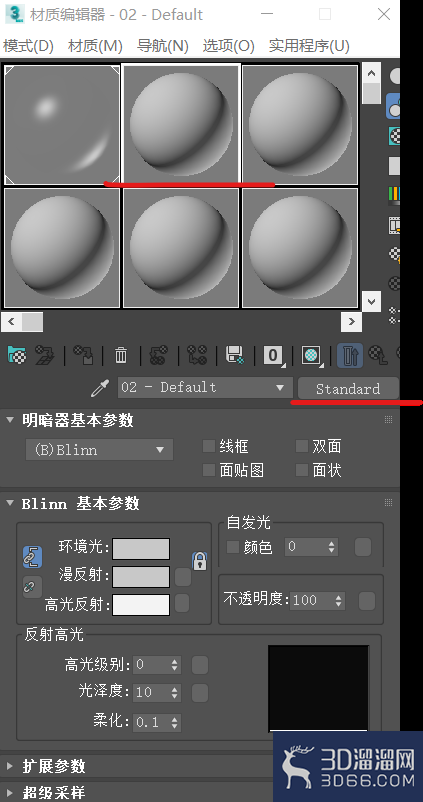The image size is (423, 802).
Task: Assign material to selection icon
Action: point(82,354)
